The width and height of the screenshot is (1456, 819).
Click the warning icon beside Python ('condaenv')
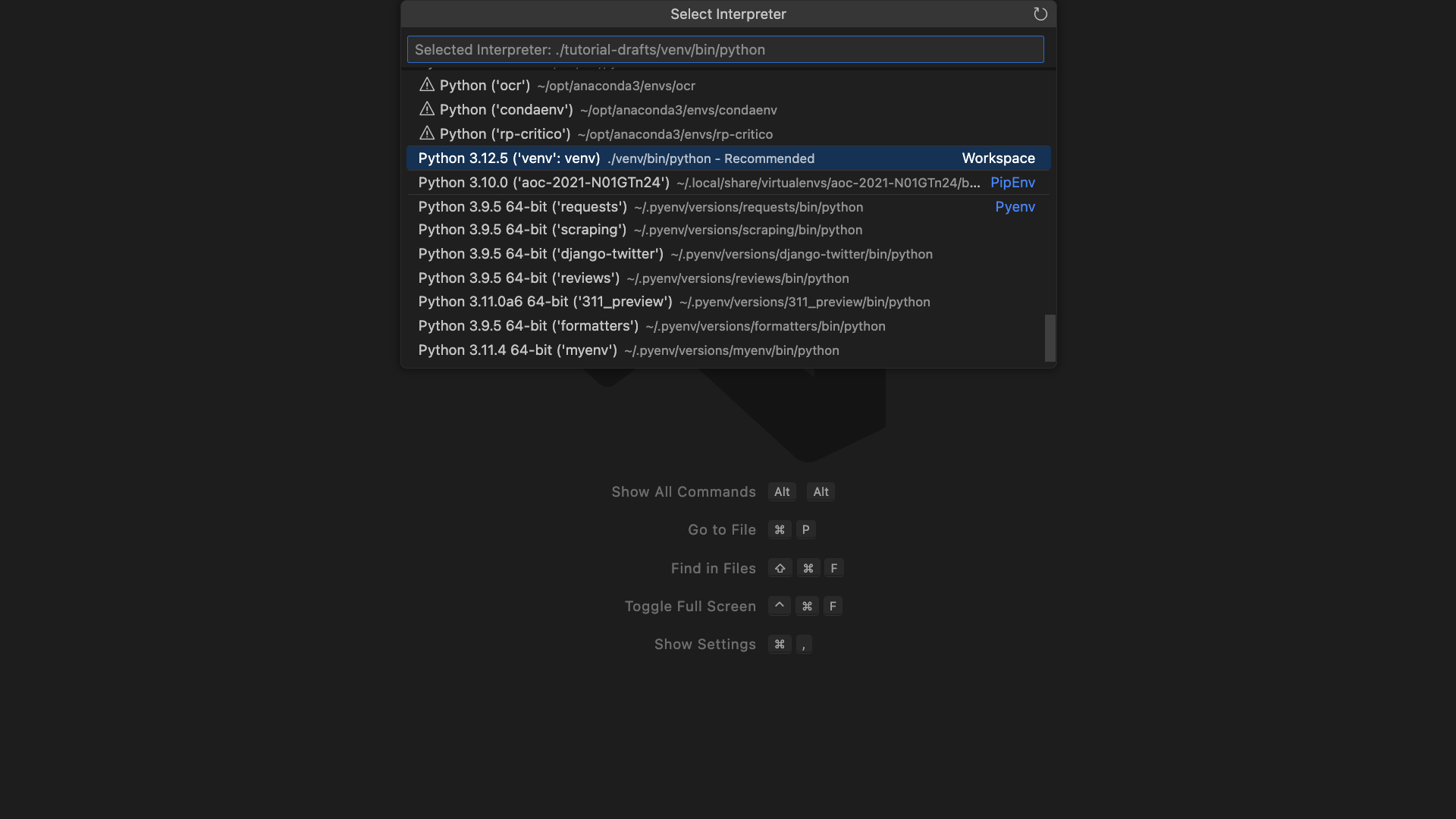coord(427,109)
